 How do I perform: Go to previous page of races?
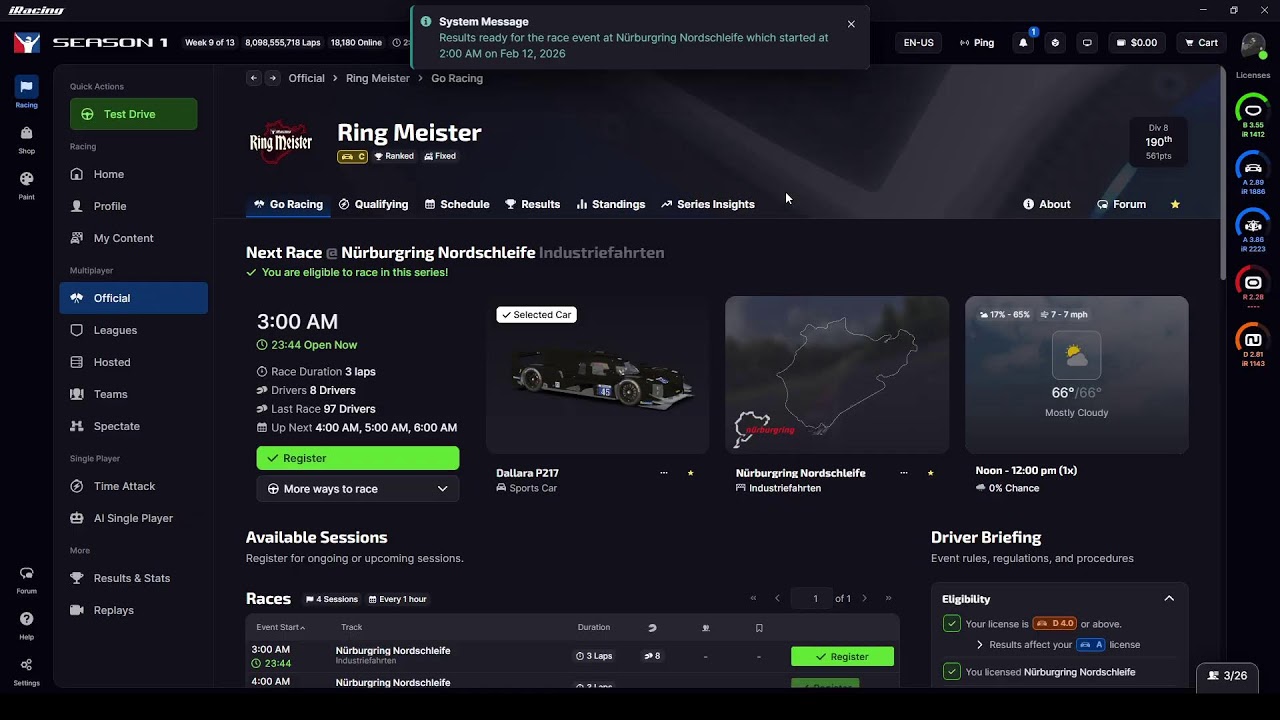click(x=777, y=599)
